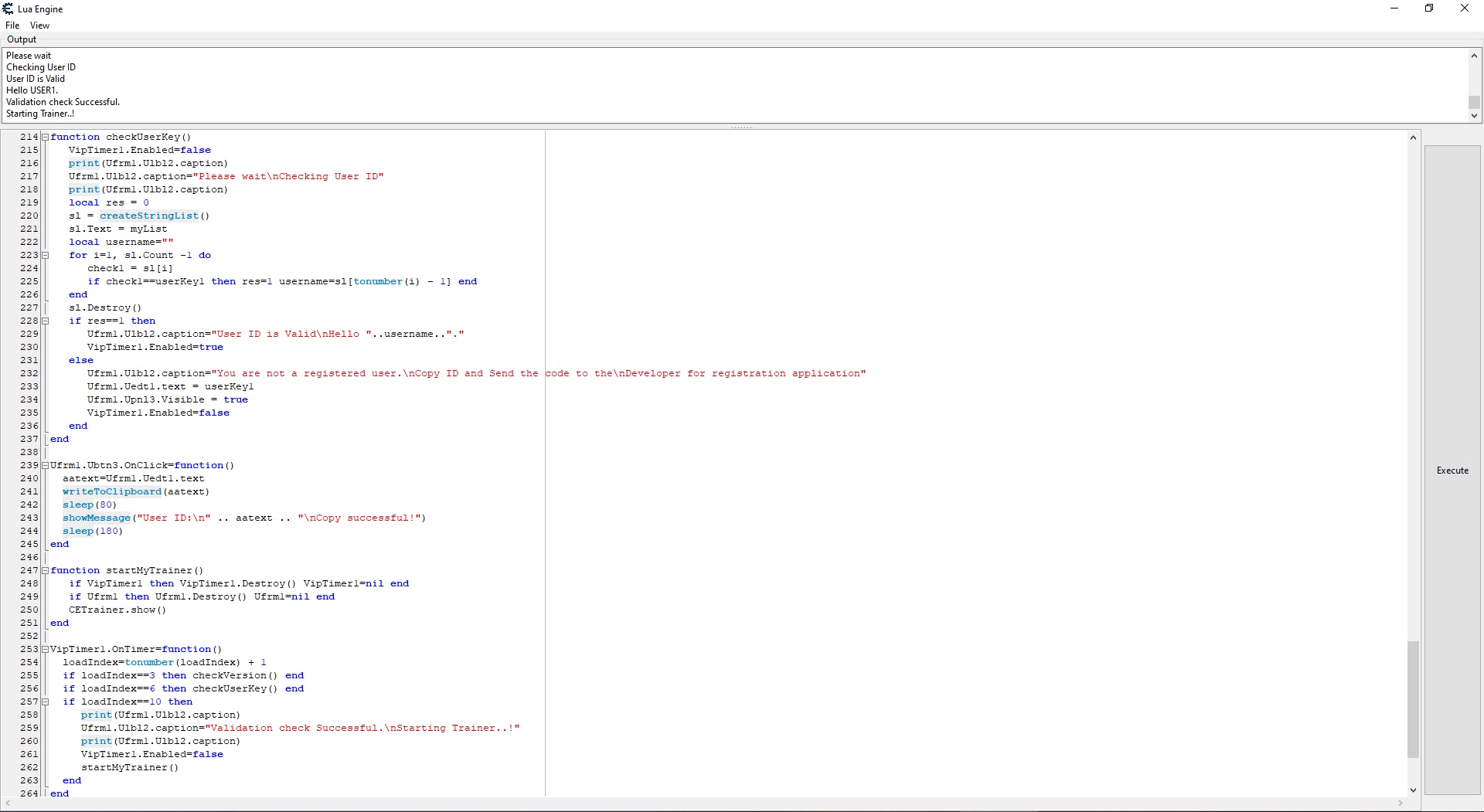The image size is (1484, 812).
Task: Collapse the if res==1 block fold on line 228
Action: click(x=46, y=321)
